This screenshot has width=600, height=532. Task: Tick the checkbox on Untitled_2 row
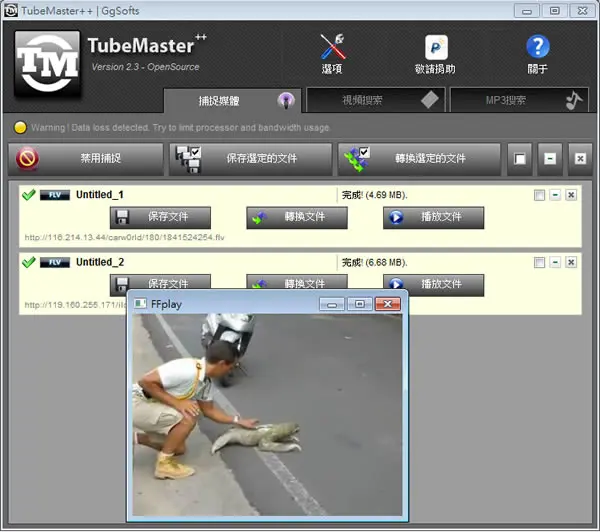click(539, 263)
